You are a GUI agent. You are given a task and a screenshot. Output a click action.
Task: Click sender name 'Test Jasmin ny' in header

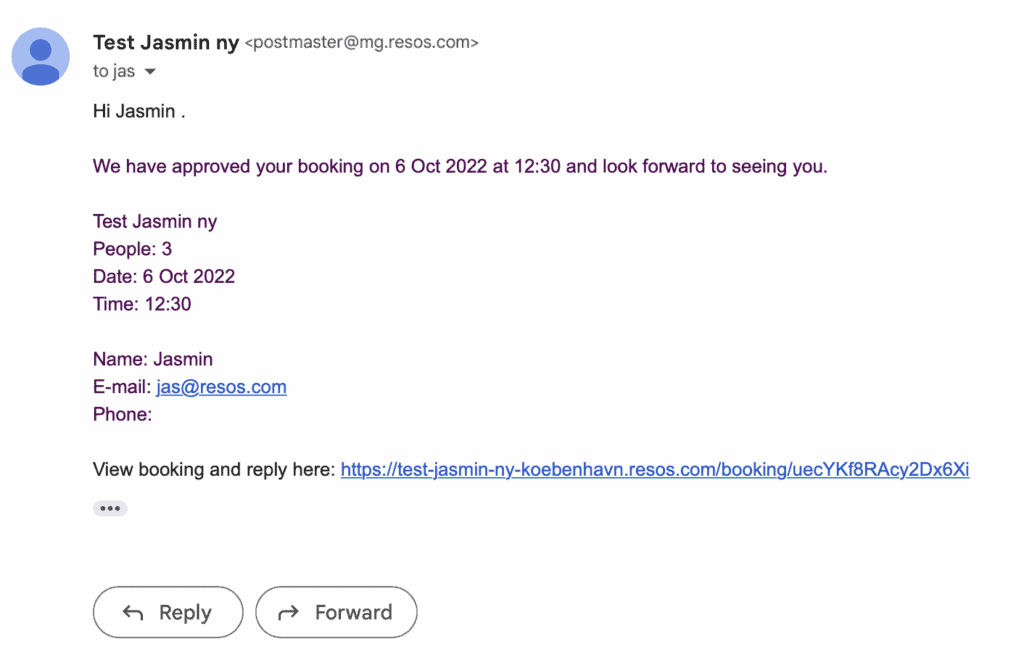166,42
